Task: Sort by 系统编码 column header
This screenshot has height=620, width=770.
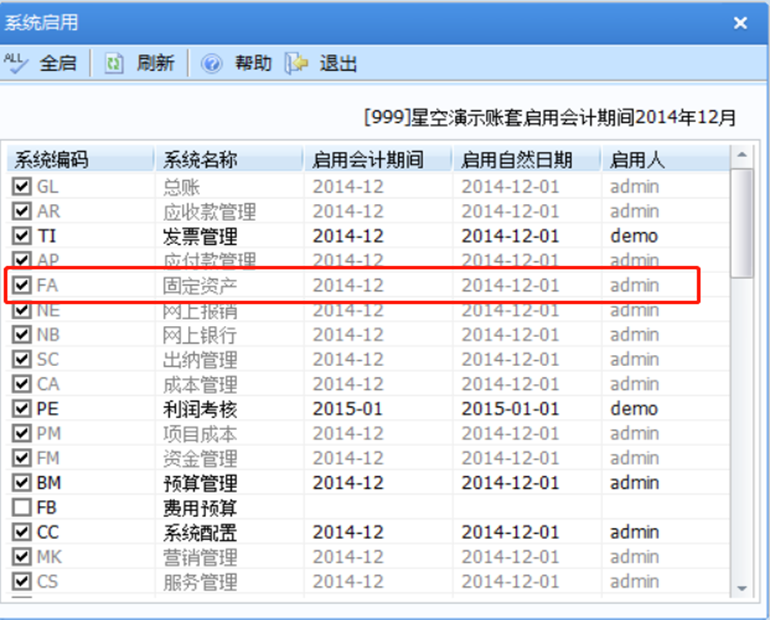Action: 81,160
